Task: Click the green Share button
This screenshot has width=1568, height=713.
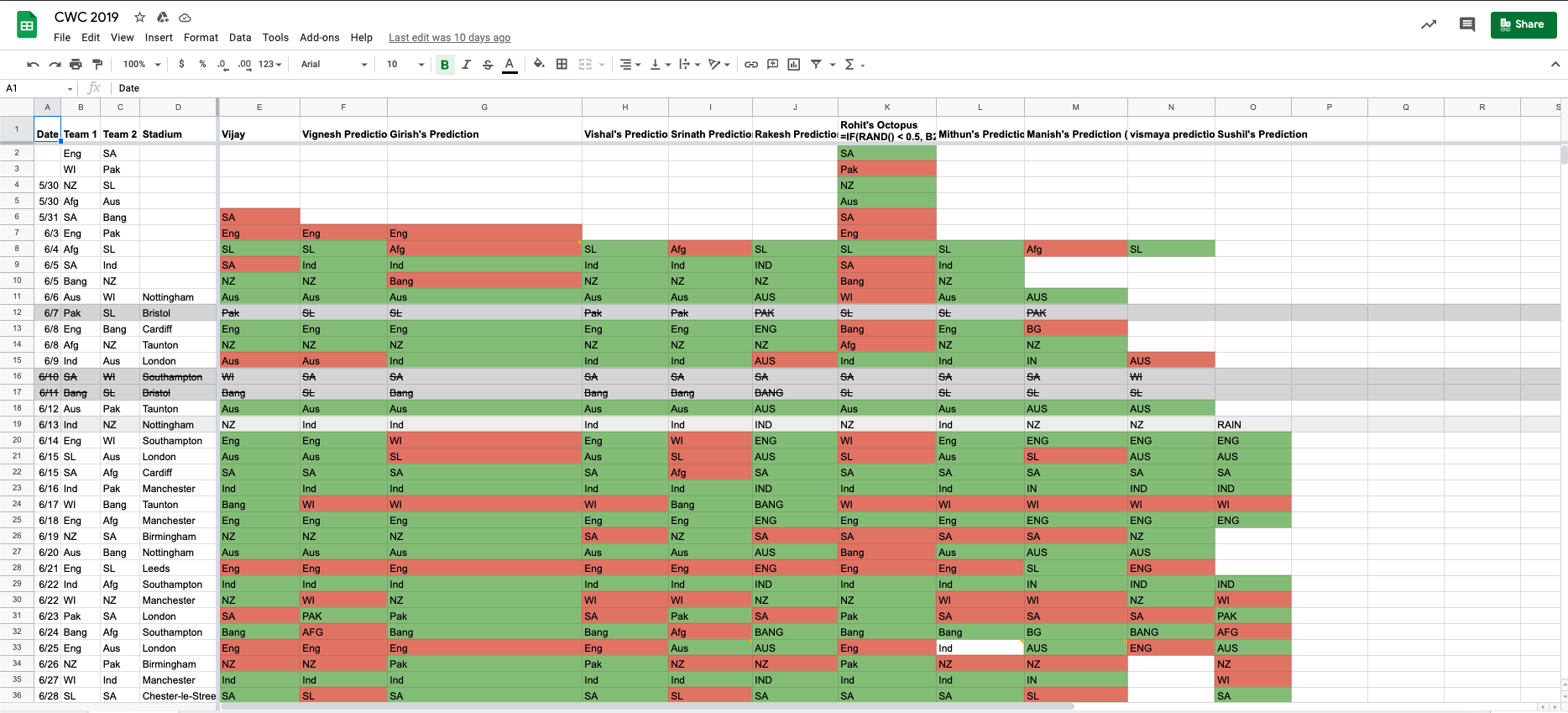Action: pyautogui.click(x=1524, y=24)
